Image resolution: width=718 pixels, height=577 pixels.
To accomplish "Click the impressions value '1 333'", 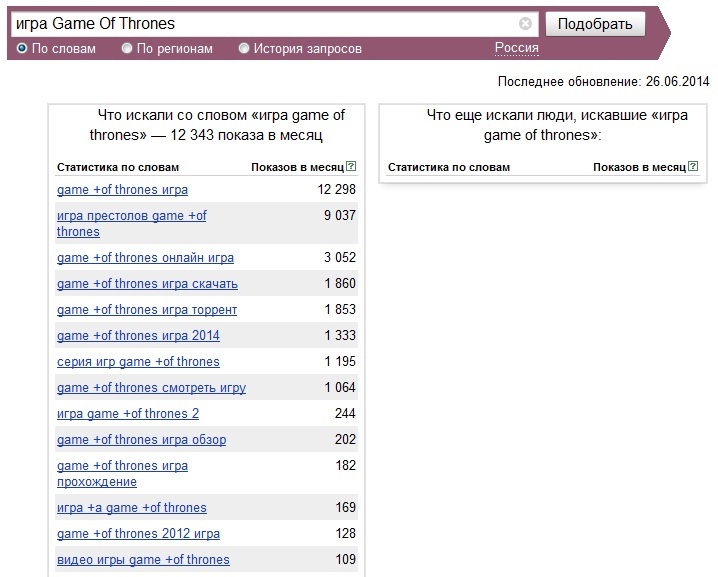I will coord(340,335).
